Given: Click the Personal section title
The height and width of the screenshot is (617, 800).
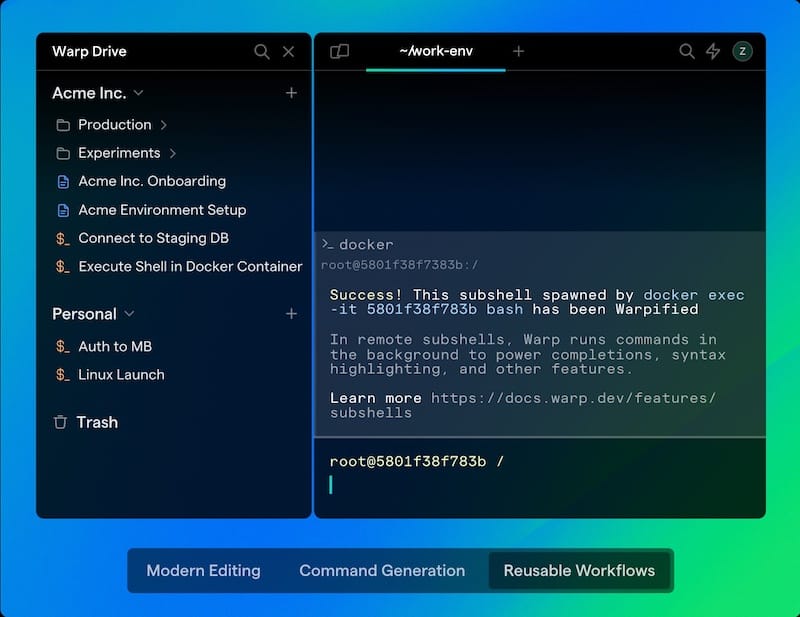Looking at the screenshot, I should (84, 314).
